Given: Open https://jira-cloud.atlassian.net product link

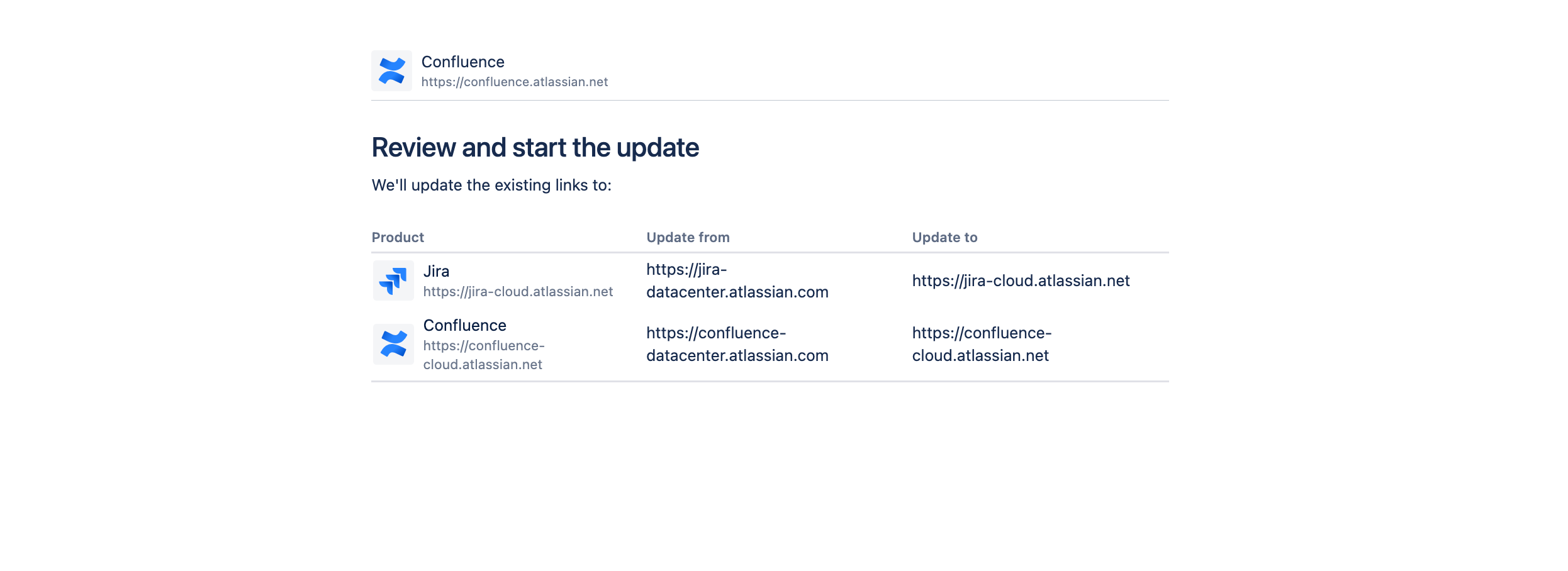Looking at the screenshot, I should (518, 291).
